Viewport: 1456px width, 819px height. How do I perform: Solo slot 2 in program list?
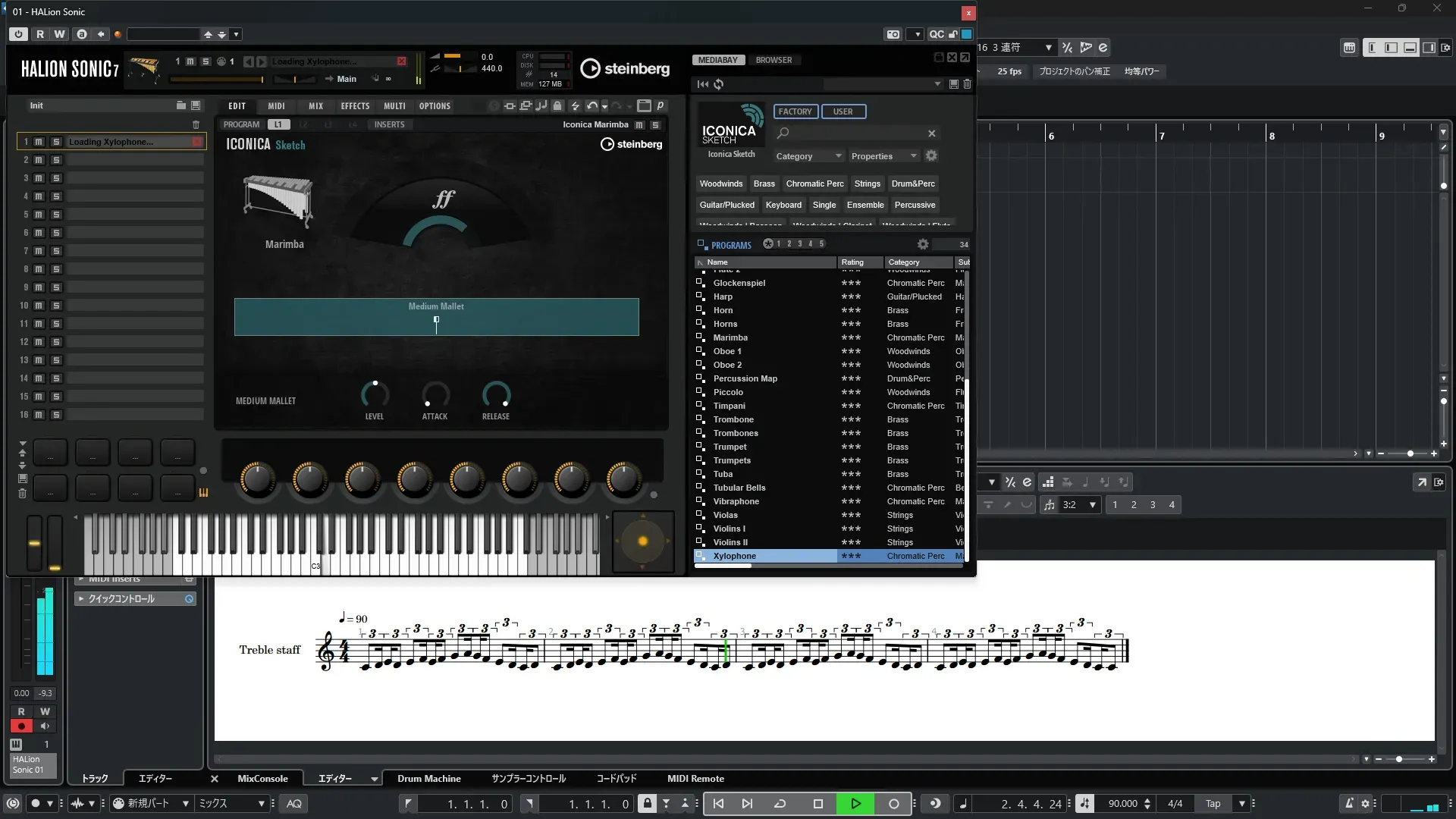(56, 160)
